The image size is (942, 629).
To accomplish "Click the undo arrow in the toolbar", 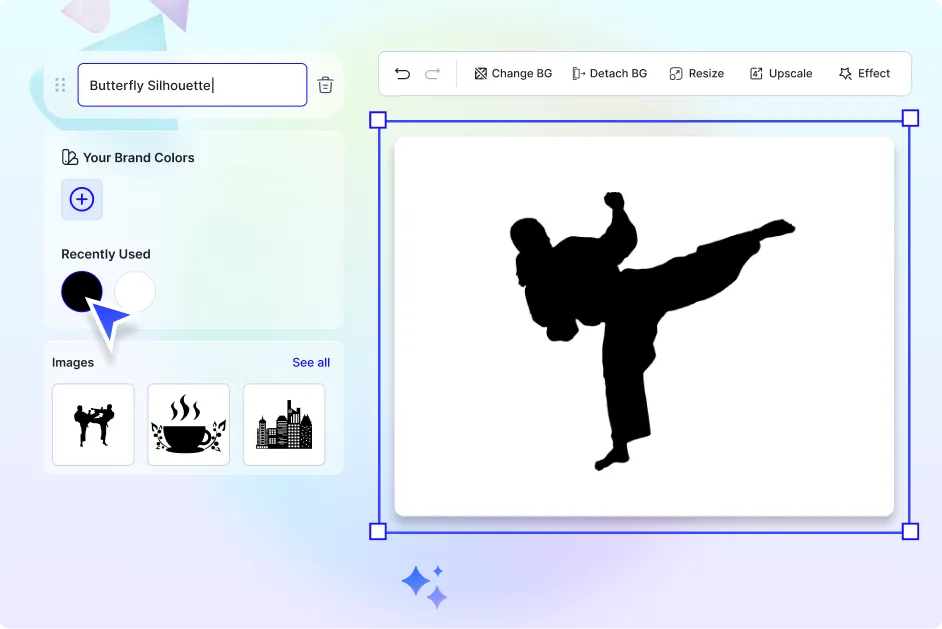I will click(402, 74).
